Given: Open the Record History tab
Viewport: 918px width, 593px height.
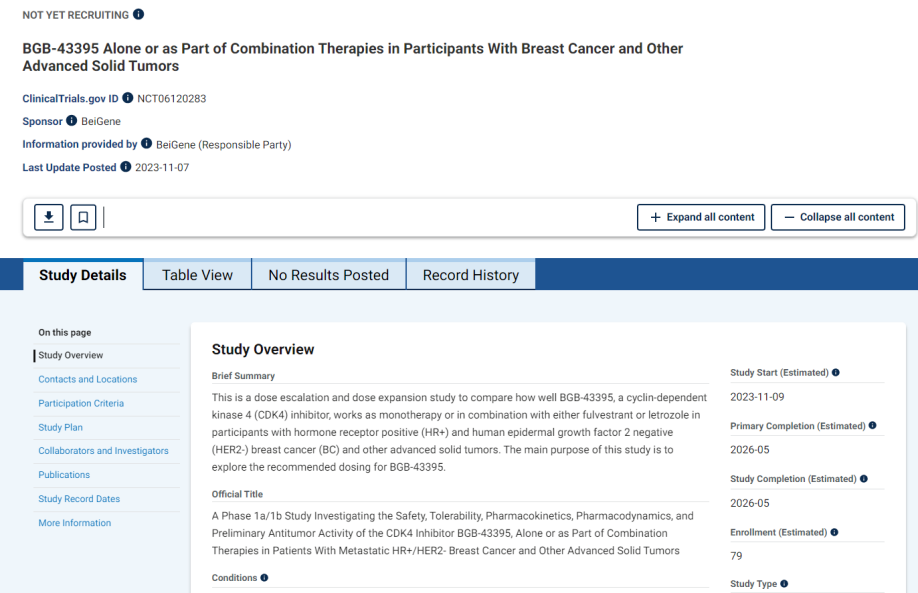Looking at the screenshot, I should pos(470,275).
